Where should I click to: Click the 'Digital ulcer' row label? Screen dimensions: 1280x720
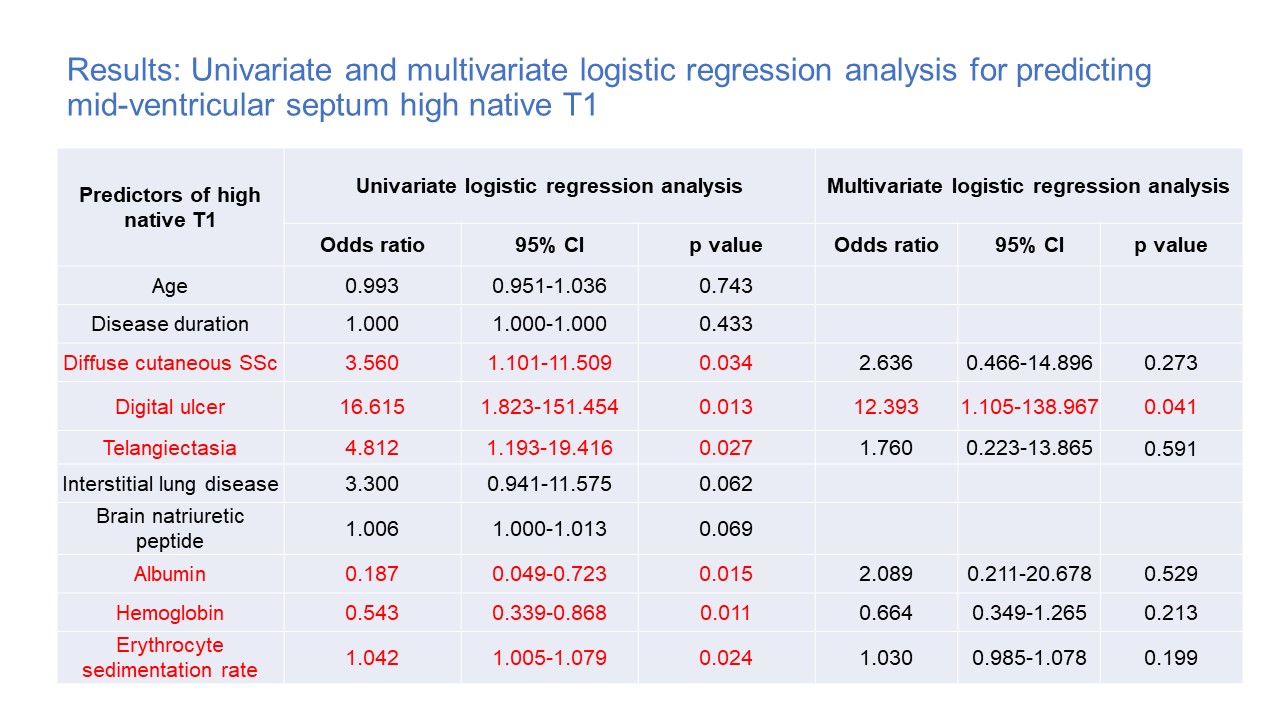coord(170,407)
